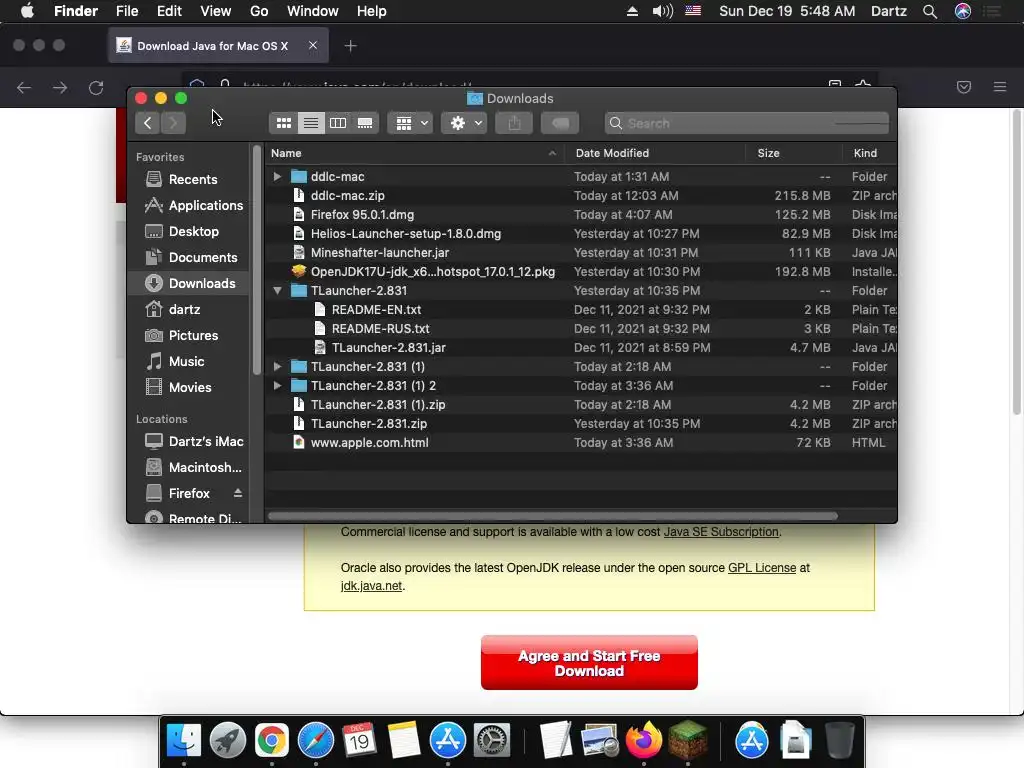Open the File menu
The width and height of the screenshot is (1024, 768).
pyautogui.click(x=127, y=11)
